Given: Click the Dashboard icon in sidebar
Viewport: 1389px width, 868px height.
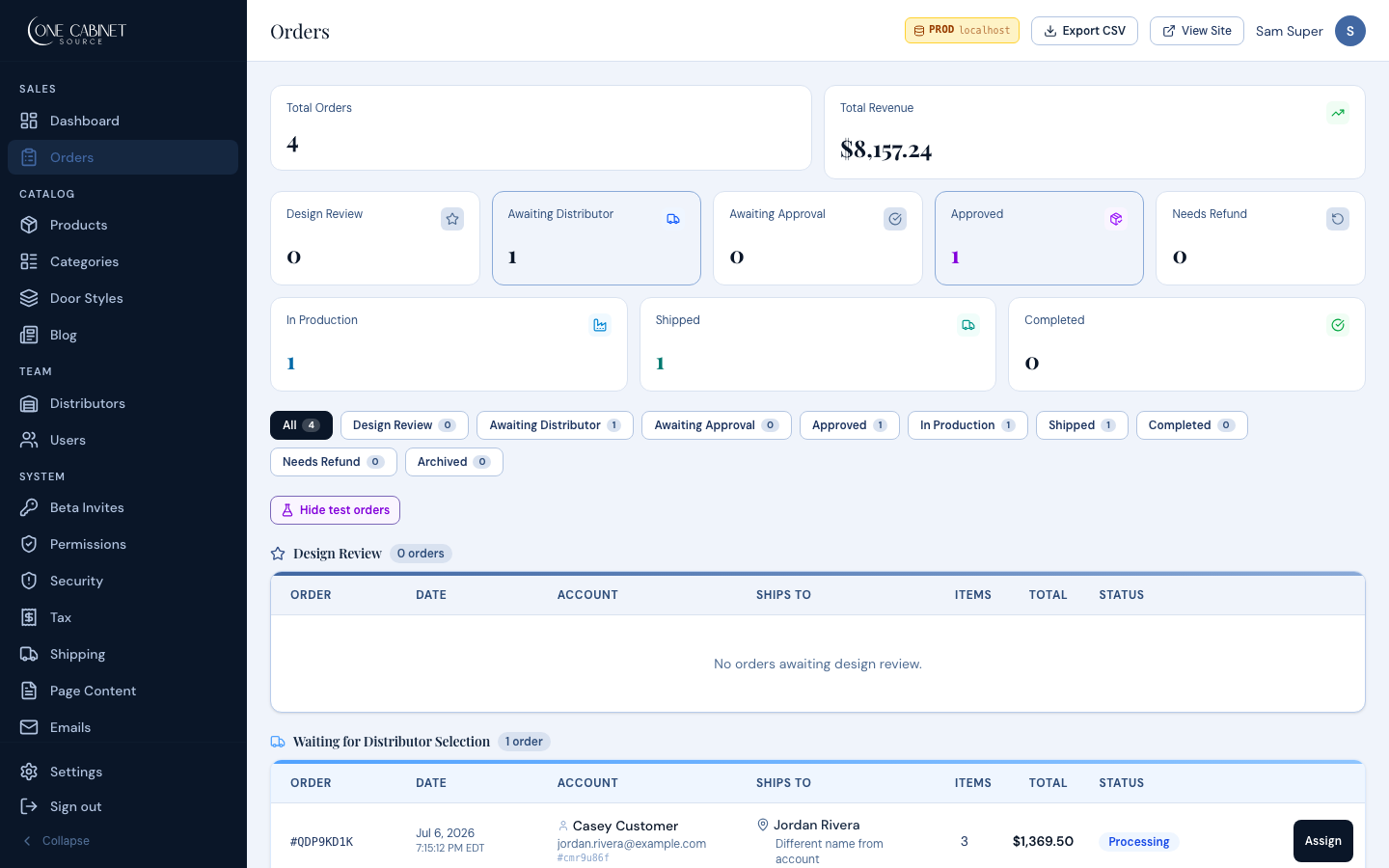Looking at the screenshot, I should pyautogui.click(x=29, y=121).
